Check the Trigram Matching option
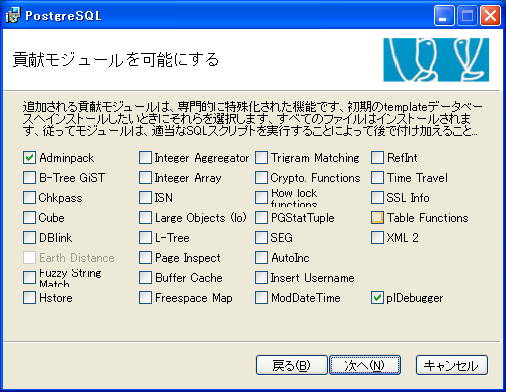Screen dimensions: 506x392 tap(261, 158)
